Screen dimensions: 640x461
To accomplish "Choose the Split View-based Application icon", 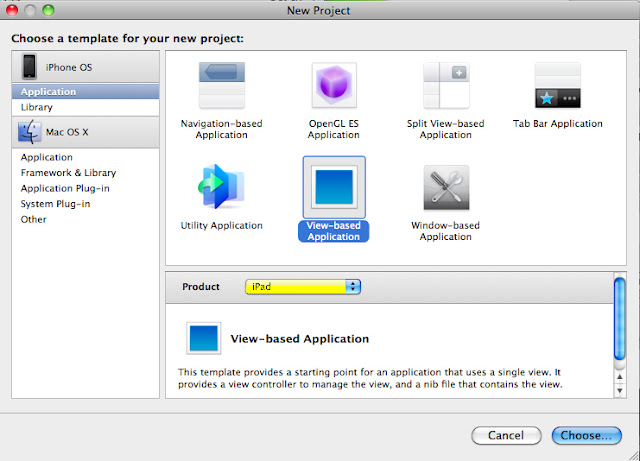I will click(446, 85).
